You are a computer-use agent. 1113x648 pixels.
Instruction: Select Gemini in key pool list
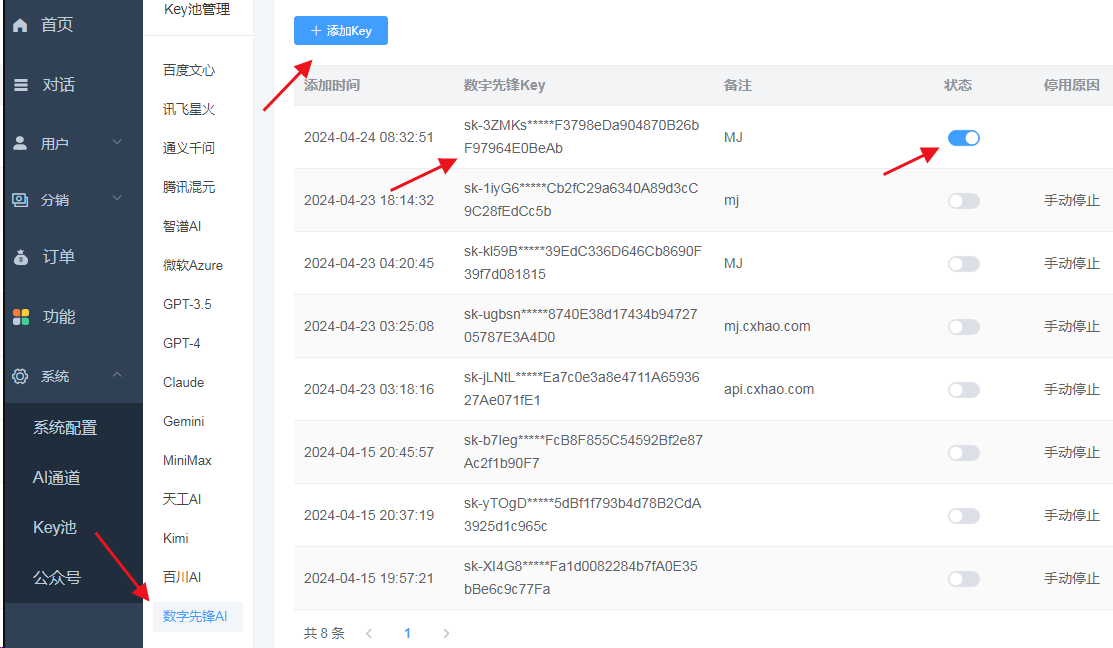point(183,422)
